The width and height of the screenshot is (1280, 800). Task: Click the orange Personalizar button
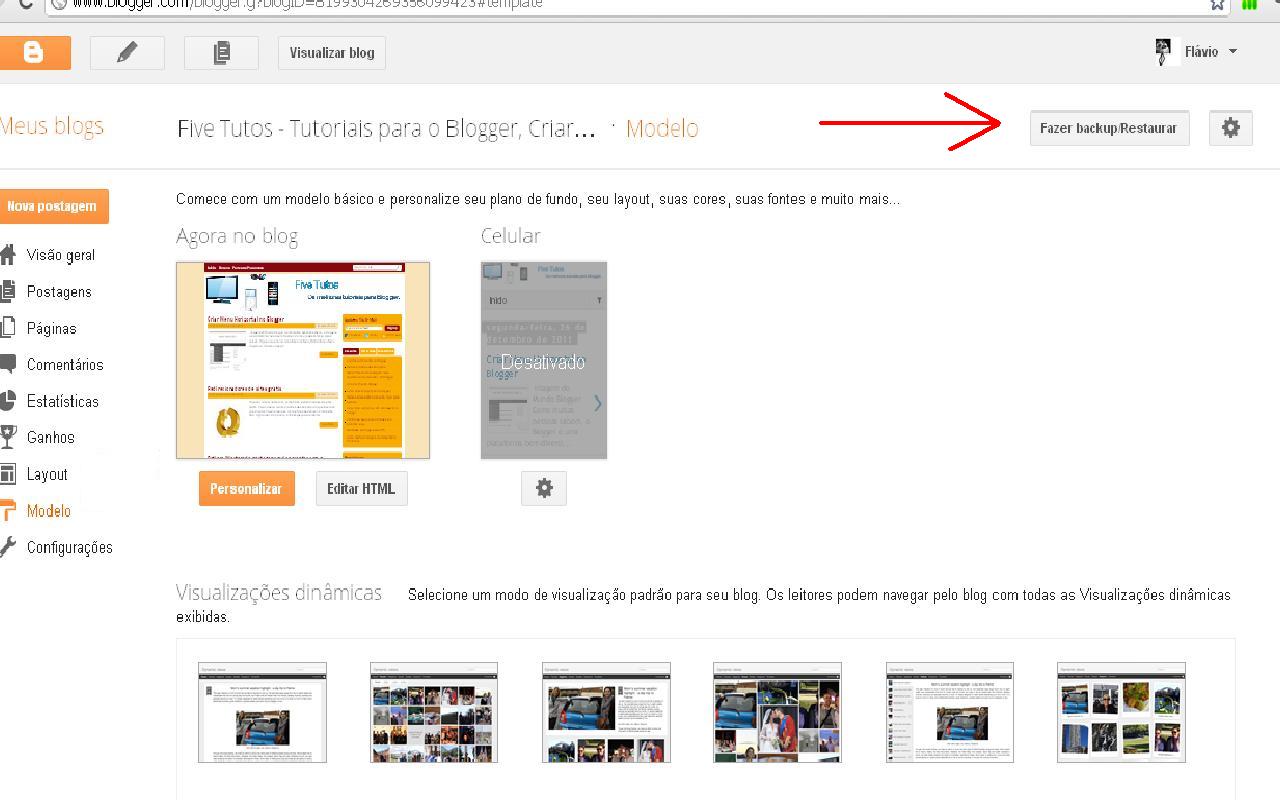246,488
